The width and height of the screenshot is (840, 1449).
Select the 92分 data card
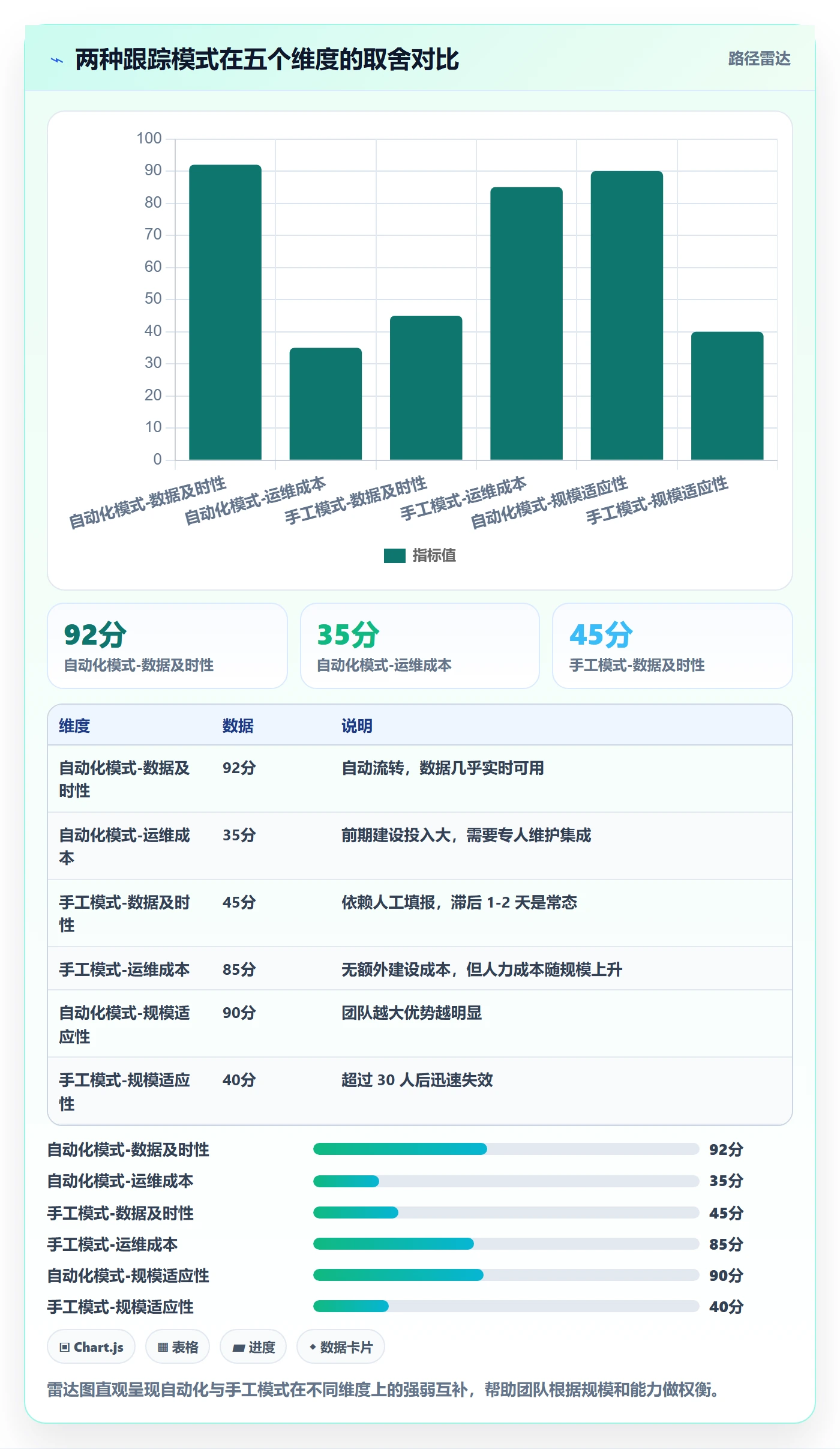click(x=167, y=646)
